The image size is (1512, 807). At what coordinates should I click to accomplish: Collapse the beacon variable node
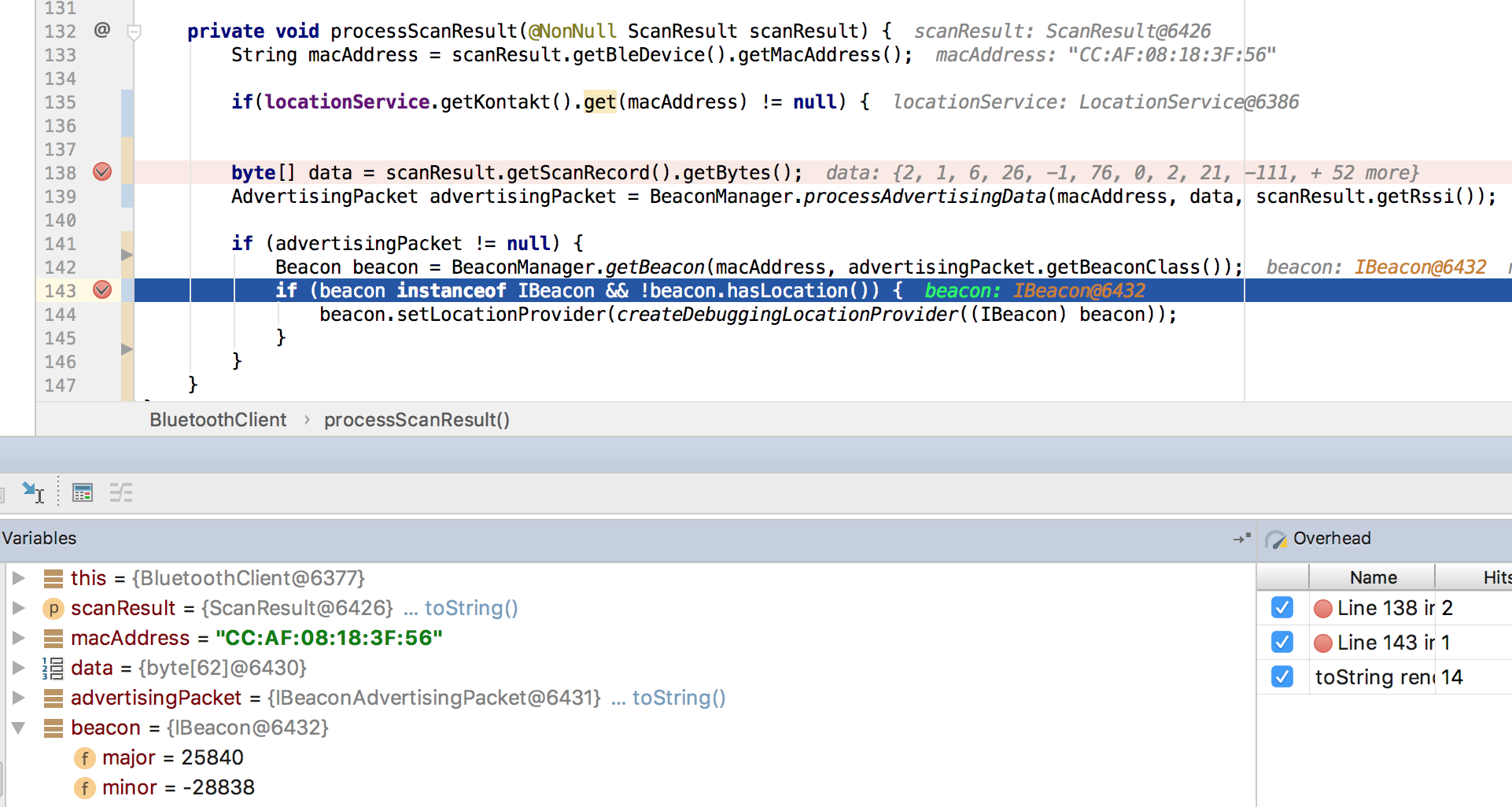pyautogui.click(x=19, y=728)
